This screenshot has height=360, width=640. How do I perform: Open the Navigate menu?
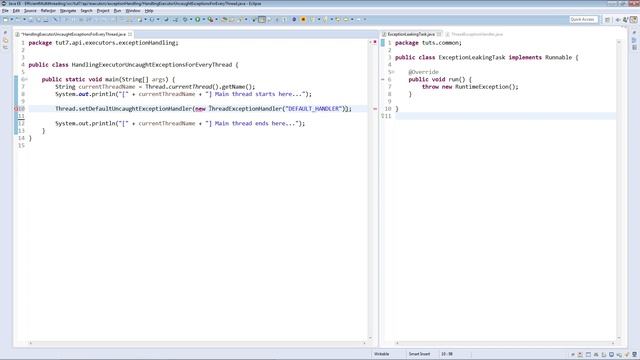point(68,11)
